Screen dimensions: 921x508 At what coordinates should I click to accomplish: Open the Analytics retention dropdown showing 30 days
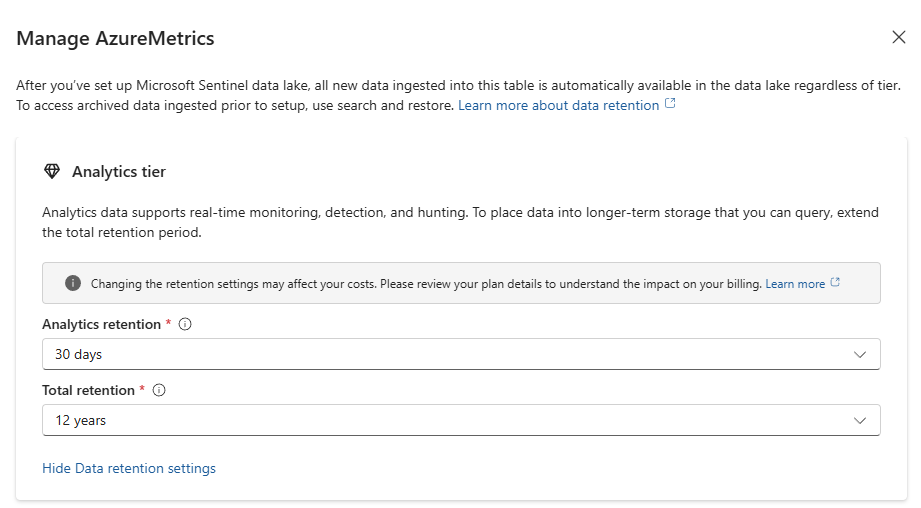click(461, 354)
